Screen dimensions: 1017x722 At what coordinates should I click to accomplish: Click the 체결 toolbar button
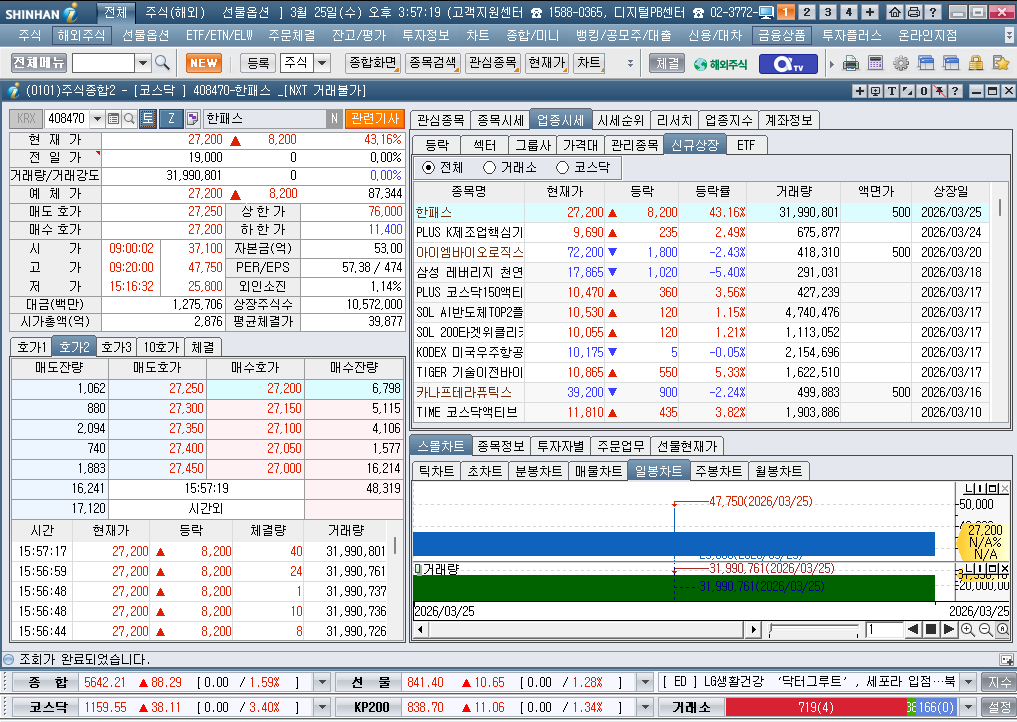667,64
